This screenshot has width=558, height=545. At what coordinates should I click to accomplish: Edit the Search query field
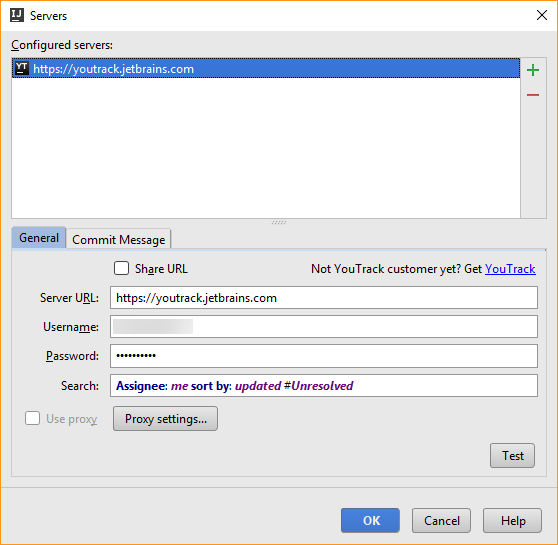pyautogui.click(x=323, y=386)
